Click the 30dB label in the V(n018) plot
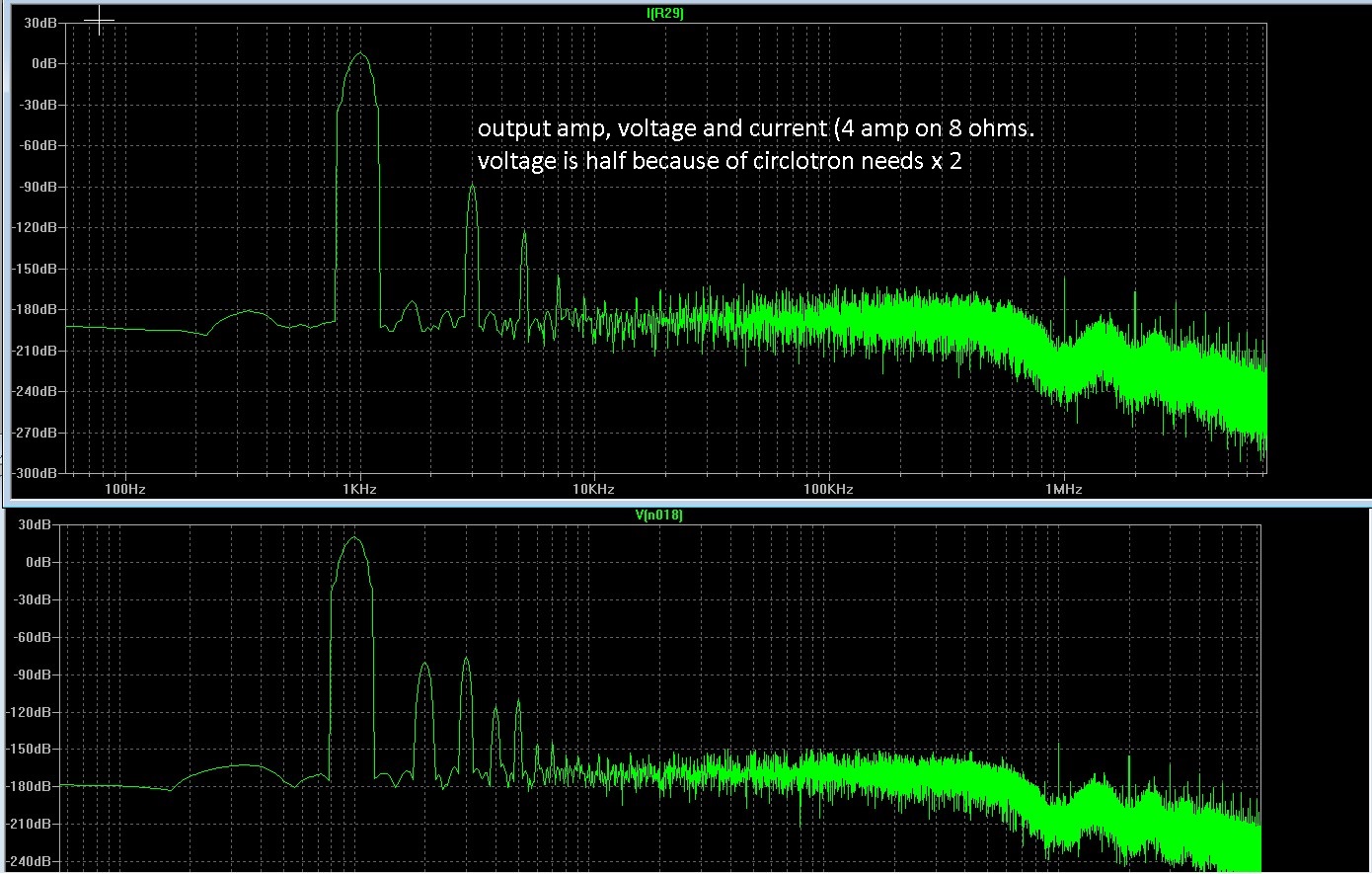The image size is (1372, 874). point(33,524)
